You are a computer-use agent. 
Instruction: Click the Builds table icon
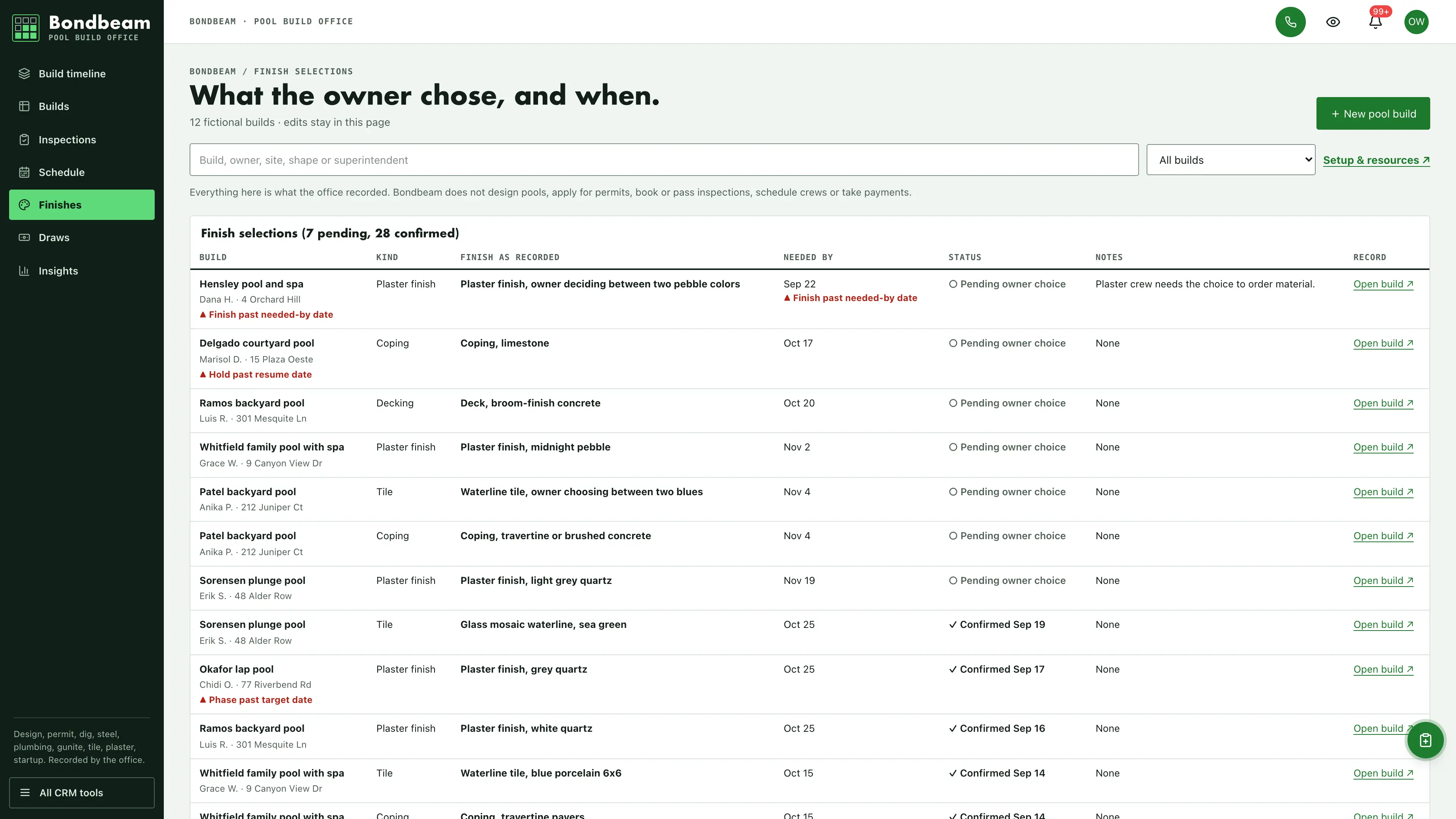[x=24, y=106]
